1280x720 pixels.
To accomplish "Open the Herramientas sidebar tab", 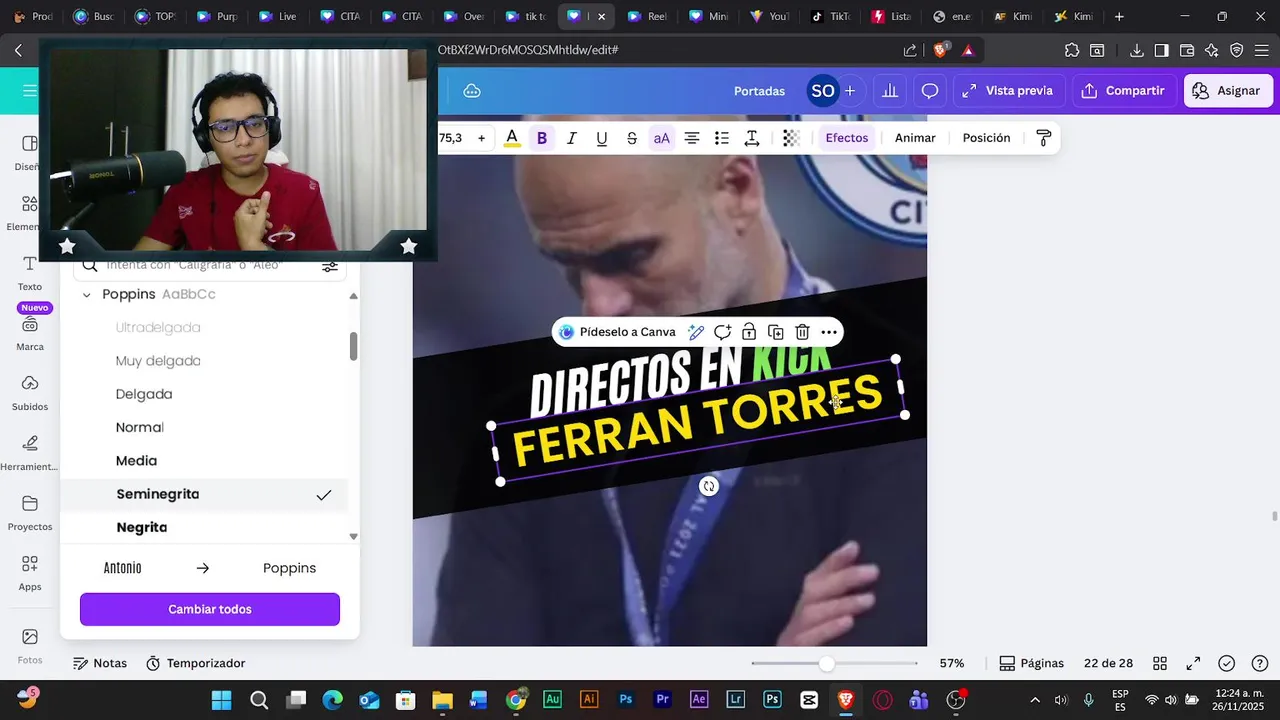I will coord(30,454).
